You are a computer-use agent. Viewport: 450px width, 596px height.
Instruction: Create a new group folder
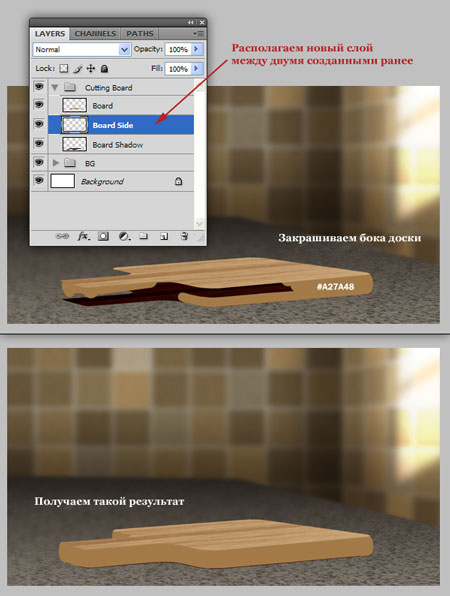(143, 236)
